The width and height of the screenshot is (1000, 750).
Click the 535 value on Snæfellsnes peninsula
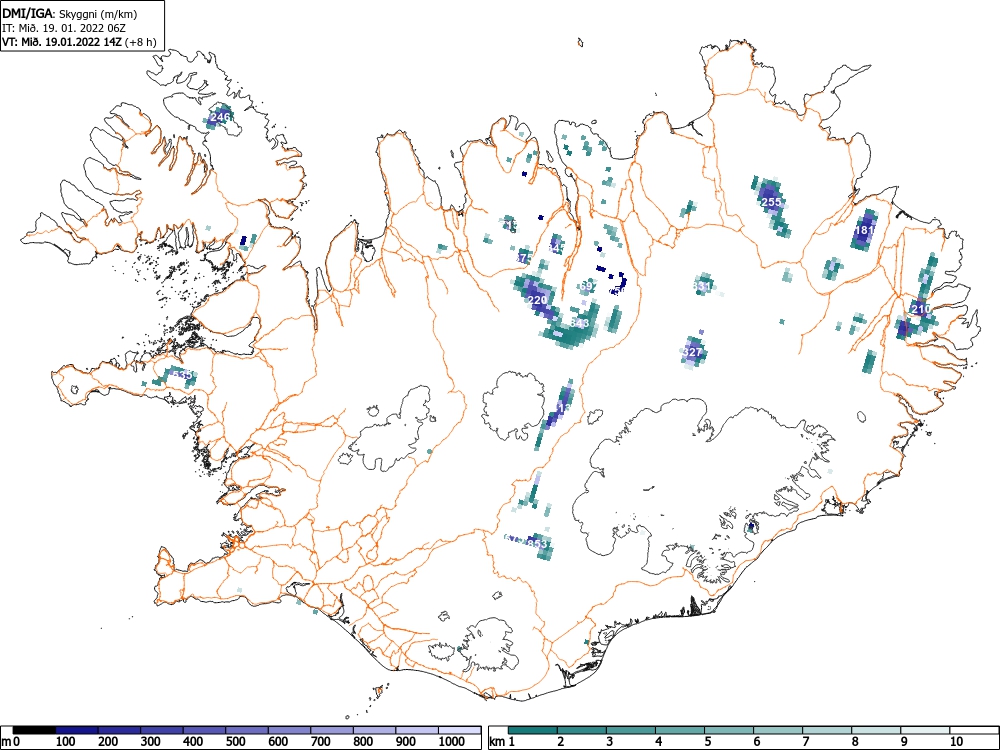[x=182, y=375]
